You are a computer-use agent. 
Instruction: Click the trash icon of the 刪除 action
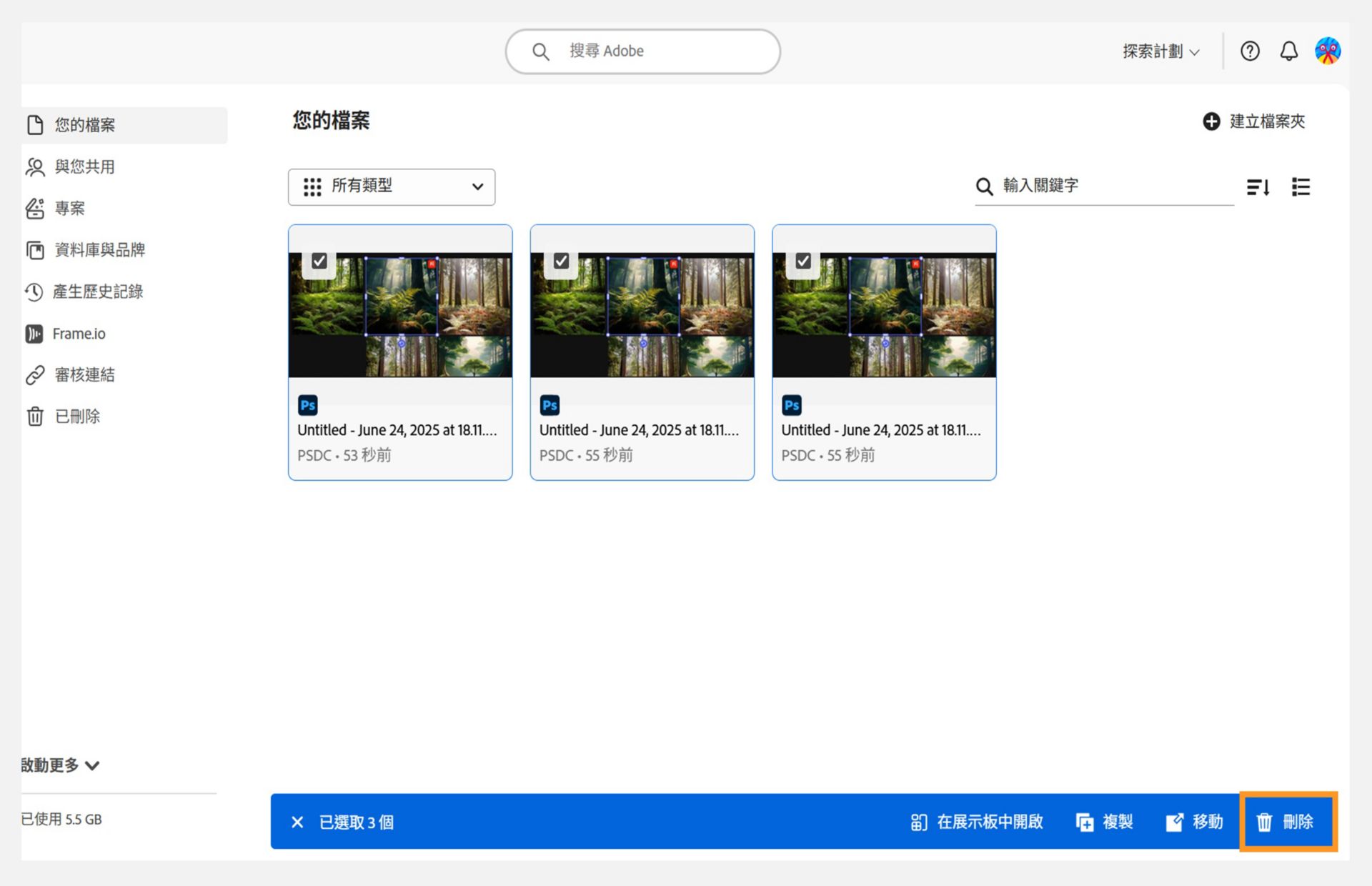pyautogui.click(x=1264, y=822)
